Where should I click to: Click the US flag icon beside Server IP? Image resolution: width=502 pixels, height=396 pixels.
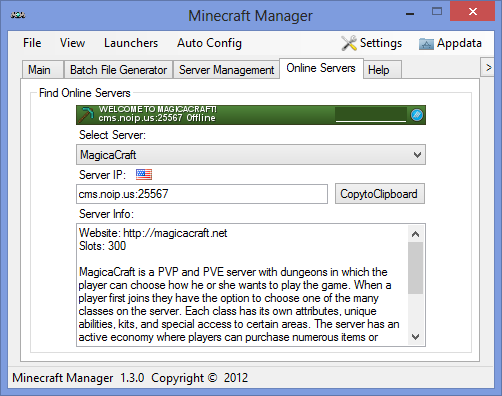[144, 174]
